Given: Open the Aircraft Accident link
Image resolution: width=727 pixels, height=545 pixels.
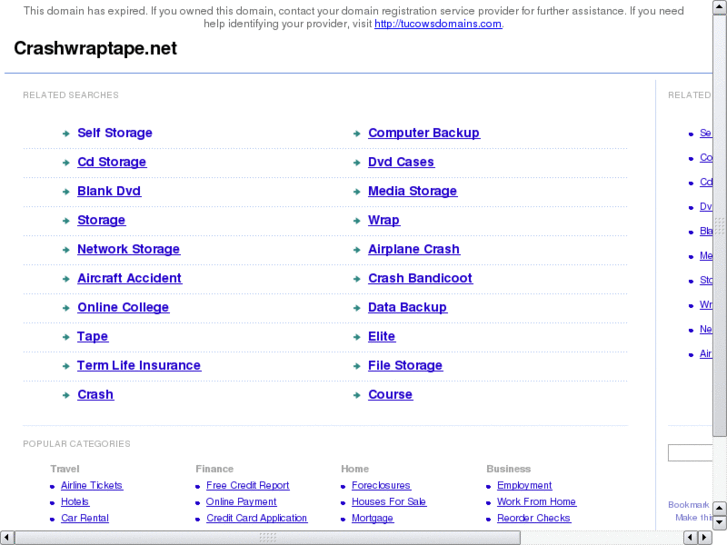Looking at the screenshot, I should (x=129, y=278).
